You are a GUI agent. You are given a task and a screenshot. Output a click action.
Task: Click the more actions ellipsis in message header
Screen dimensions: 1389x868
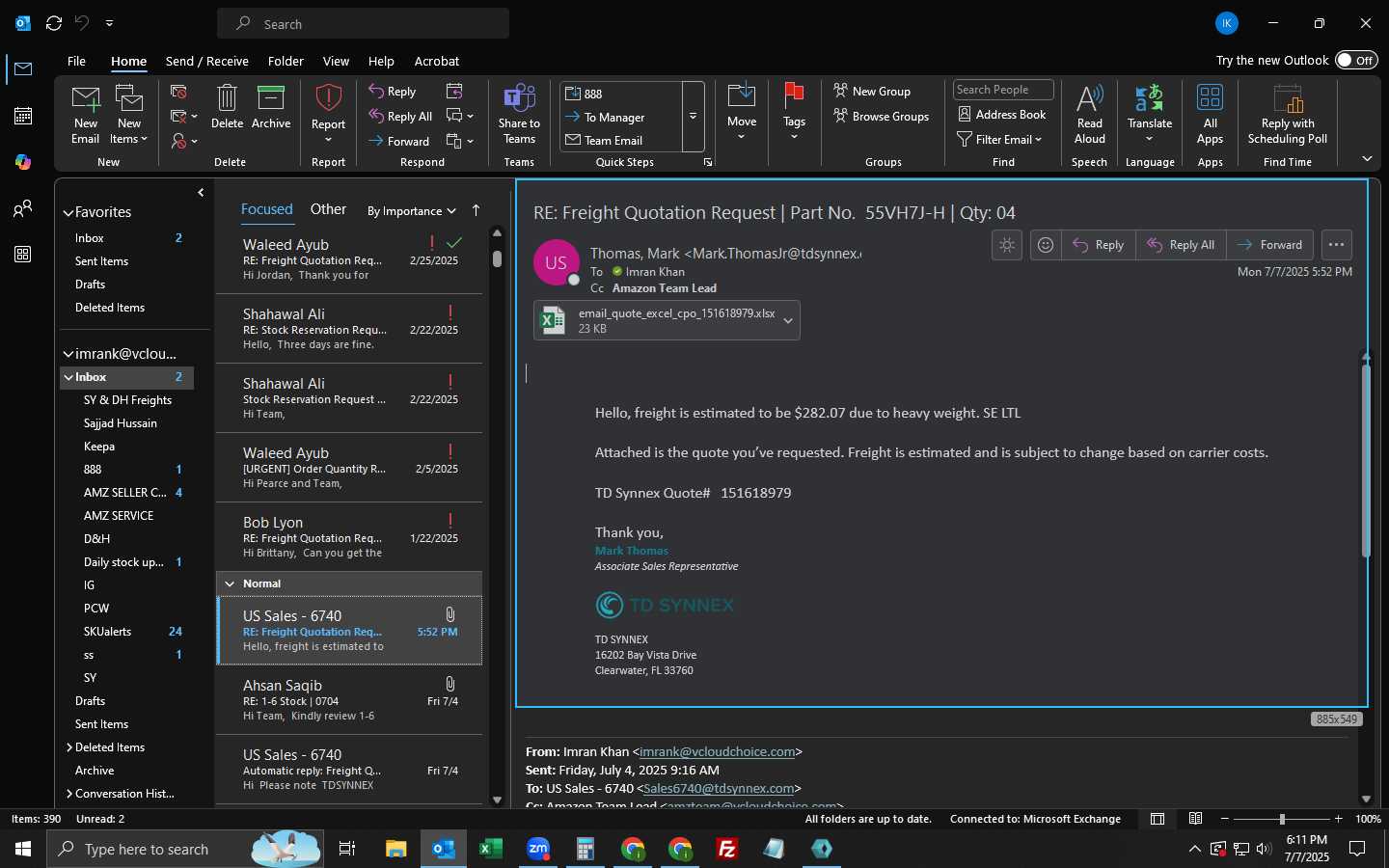pyautogui.click(x=1336, y=245)
